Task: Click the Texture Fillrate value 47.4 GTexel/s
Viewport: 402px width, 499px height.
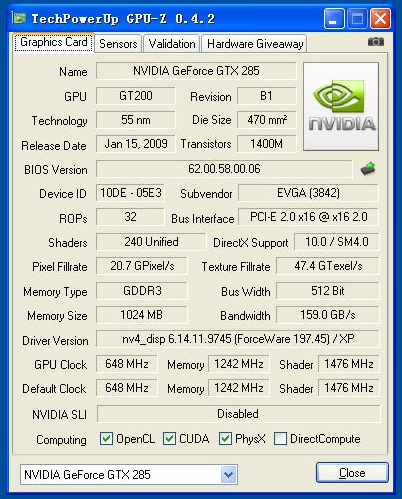Action: [x=328, y=266]
